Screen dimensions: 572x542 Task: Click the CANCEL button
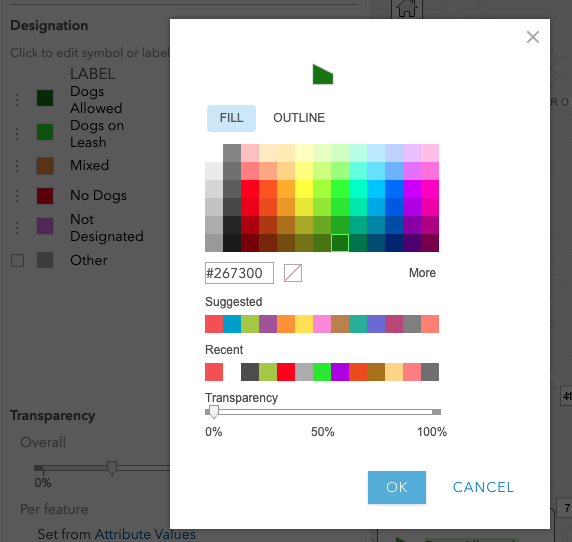click(483, 487)
